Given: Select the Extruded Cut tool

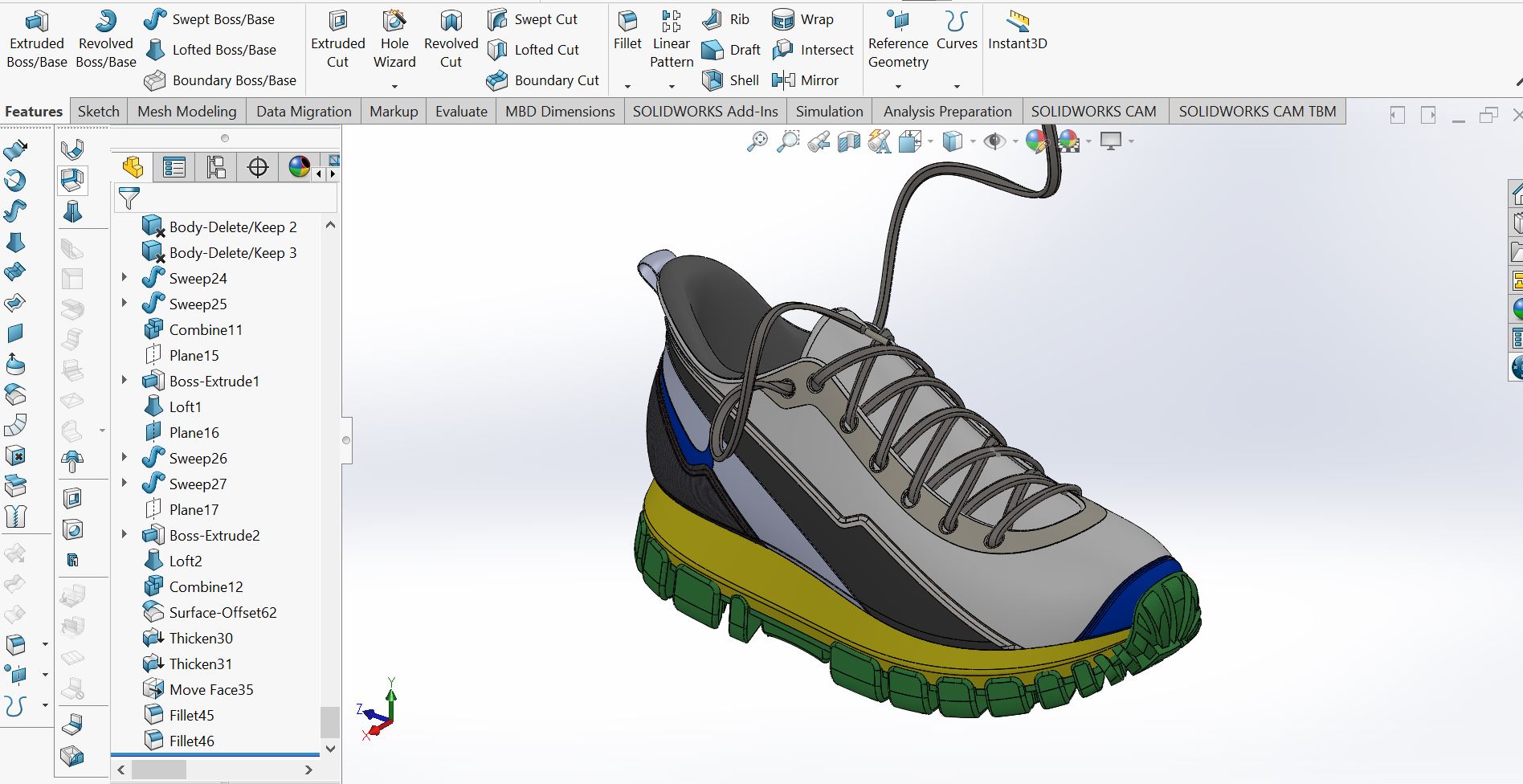Looking at the screenshot, I should coord(338,40).
